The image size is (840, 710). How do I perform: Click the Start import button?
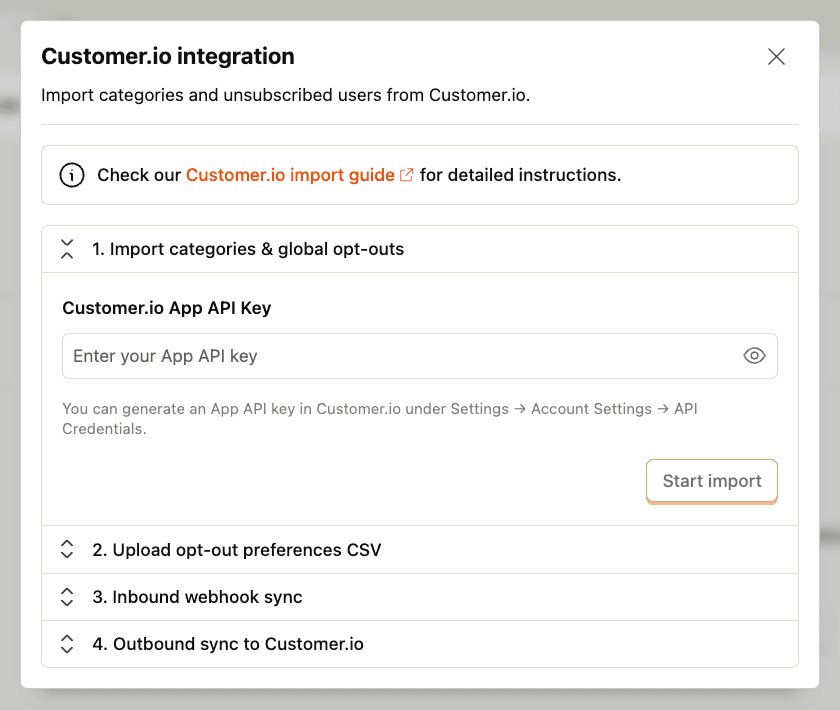point(711,481)
